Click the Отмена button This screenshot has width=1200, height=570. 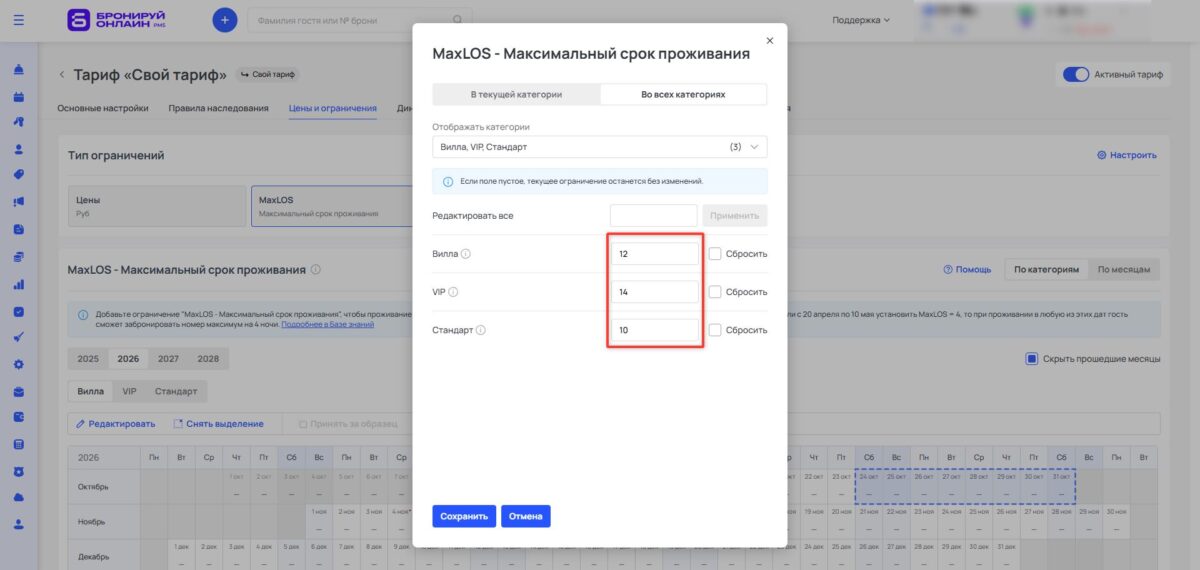(x=526, y=516)
